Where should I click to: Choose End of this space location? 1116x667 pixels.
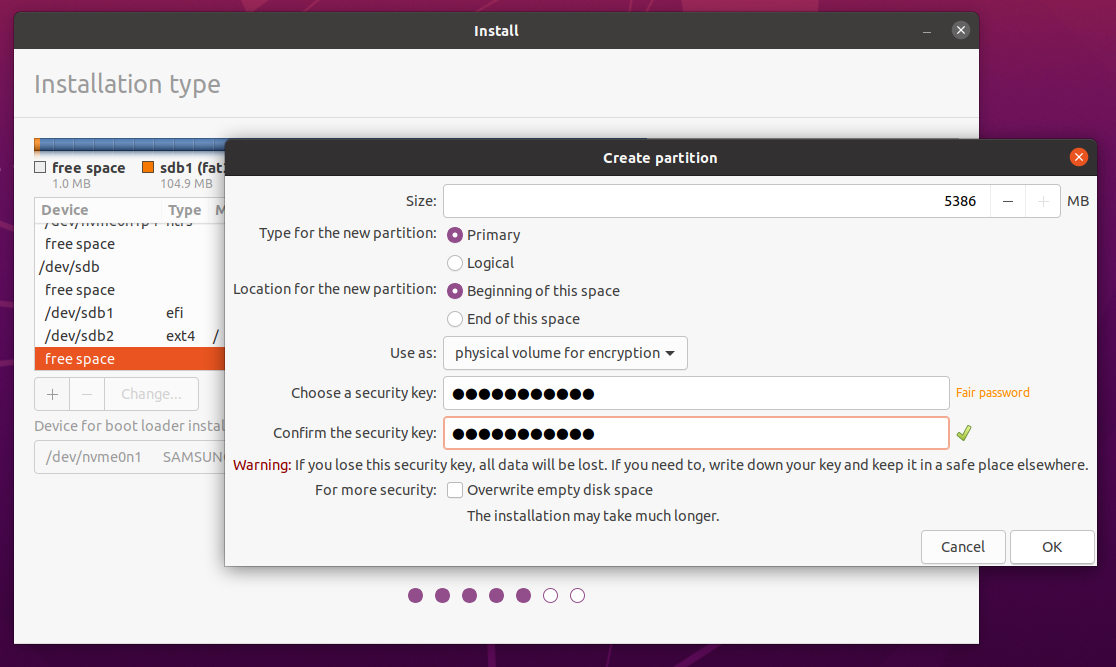pyautogui.click(x=456, y=319)
